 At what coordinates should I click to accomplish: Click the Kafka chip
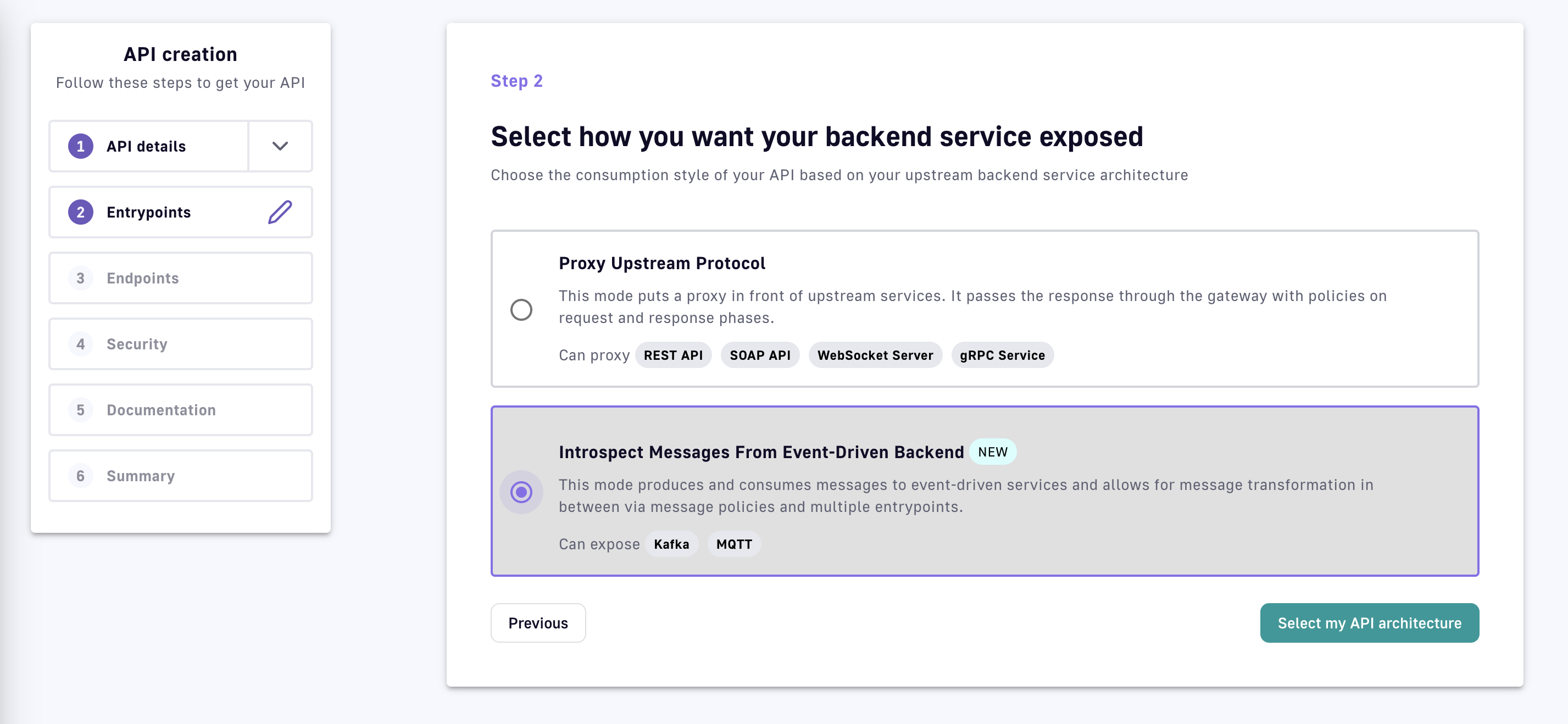[x=671, y=544]
